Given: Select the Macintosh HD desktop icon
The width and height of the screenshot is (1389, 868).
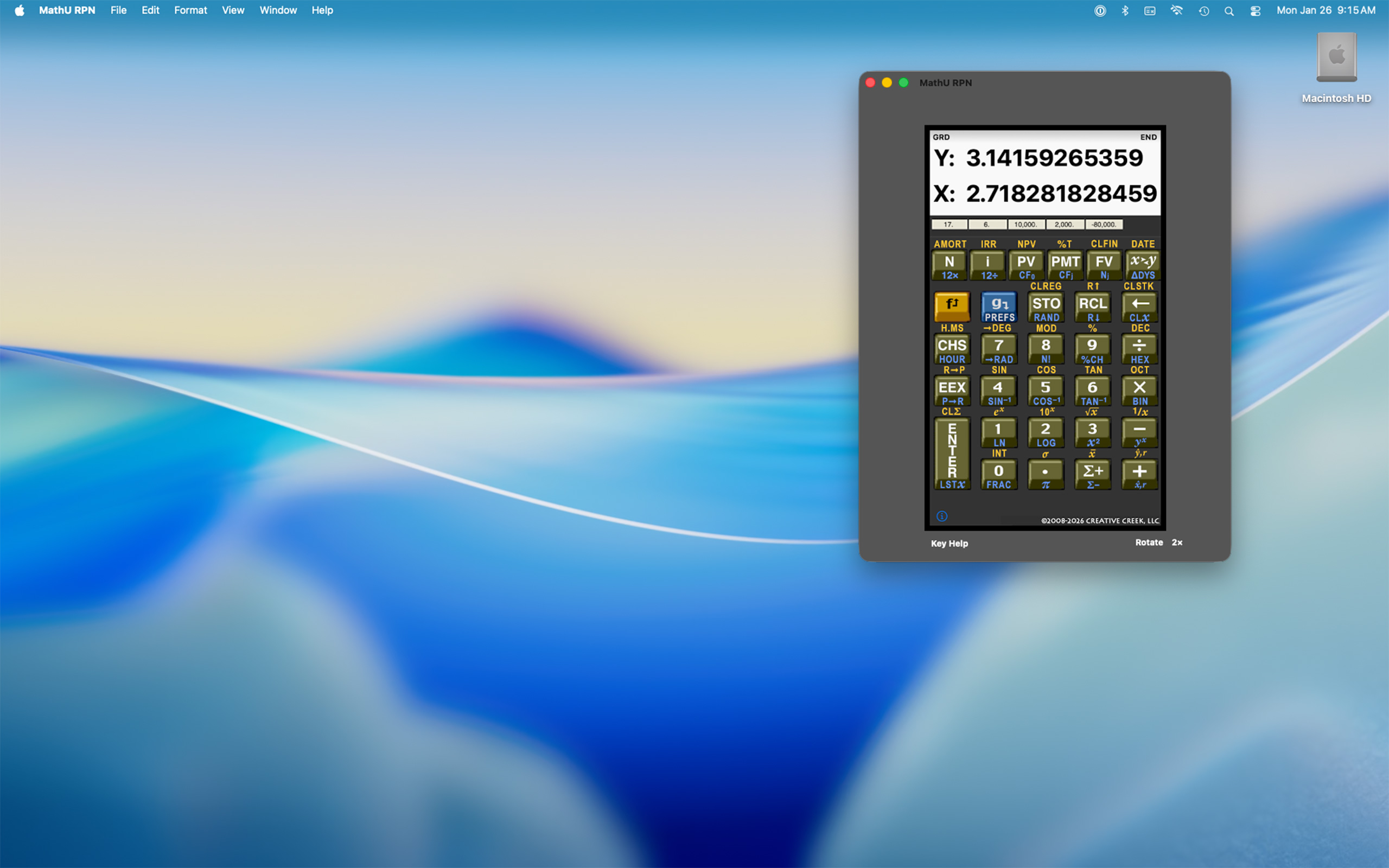Looking at the screenshot, I should (x=1336, y=68).
